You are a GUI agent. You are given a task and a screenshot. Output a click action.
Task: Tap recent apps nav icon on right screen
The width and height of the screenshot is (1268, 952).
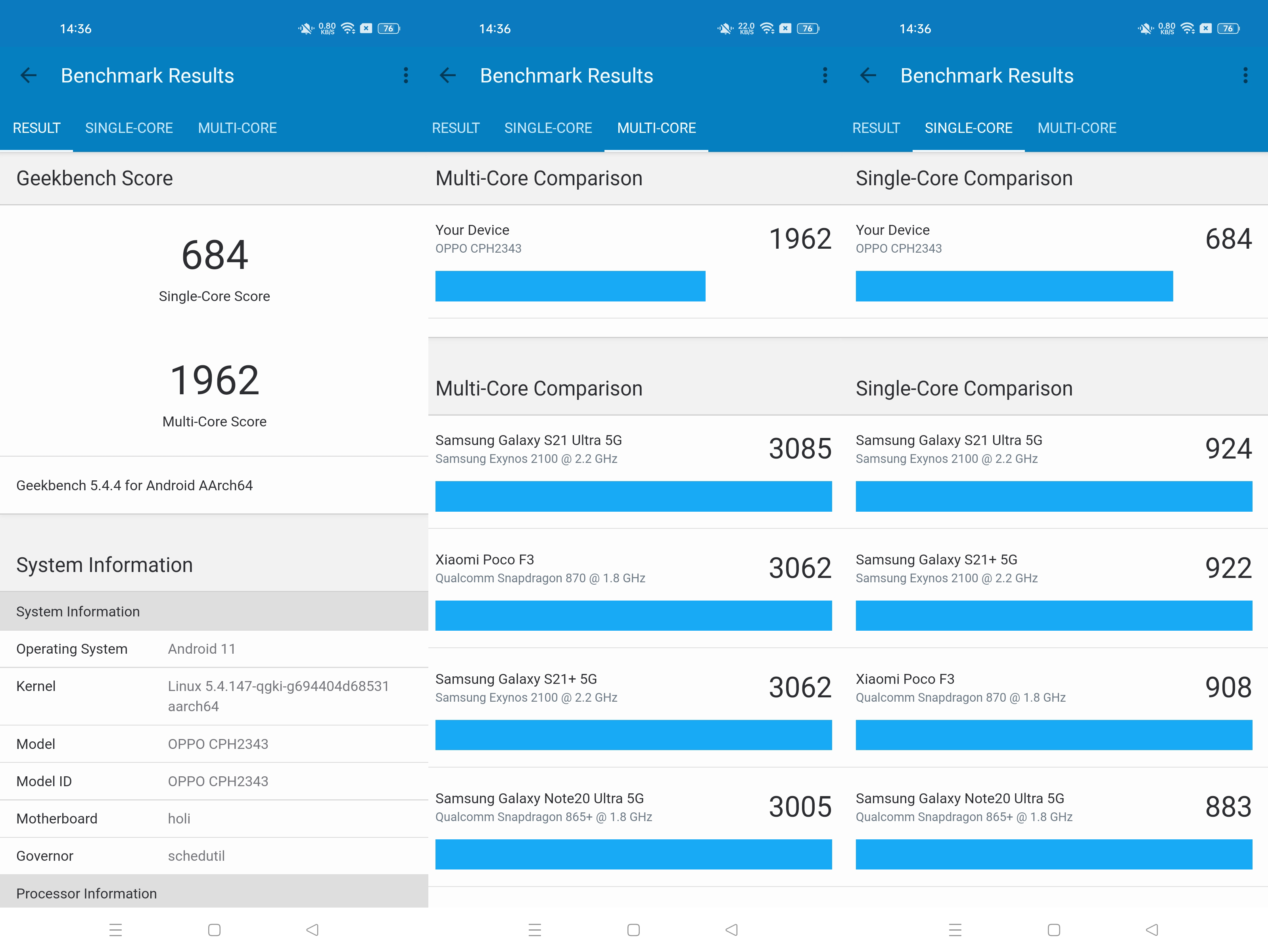[x=955, y=930]
